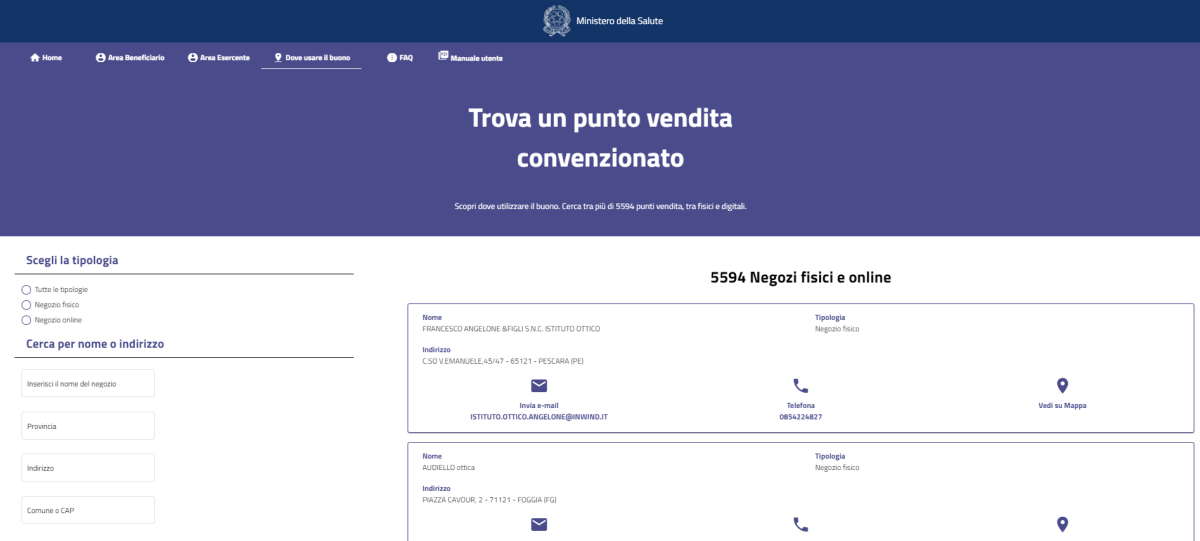Open the Manuale utente link
Screen dimensions: 1200x541
pyautogui.click(x=470, y=58)
